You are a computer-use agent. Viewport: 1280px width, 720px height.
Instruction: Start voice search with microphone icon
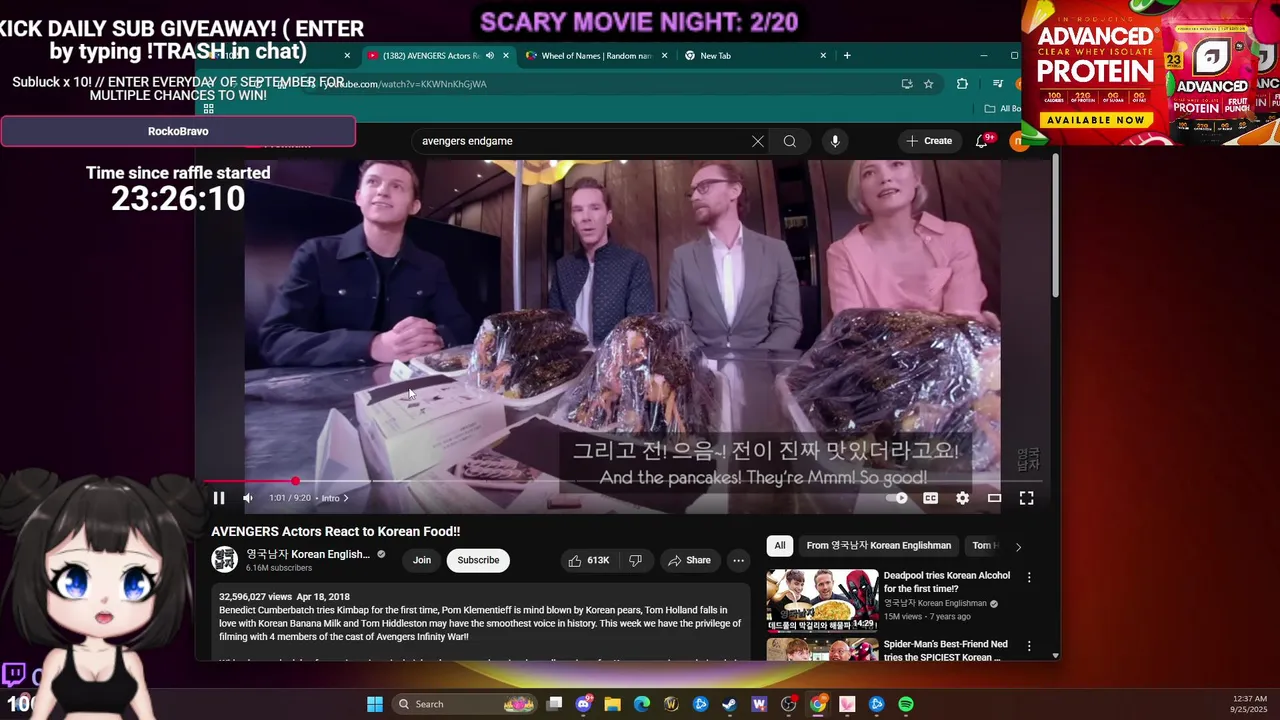835,141
